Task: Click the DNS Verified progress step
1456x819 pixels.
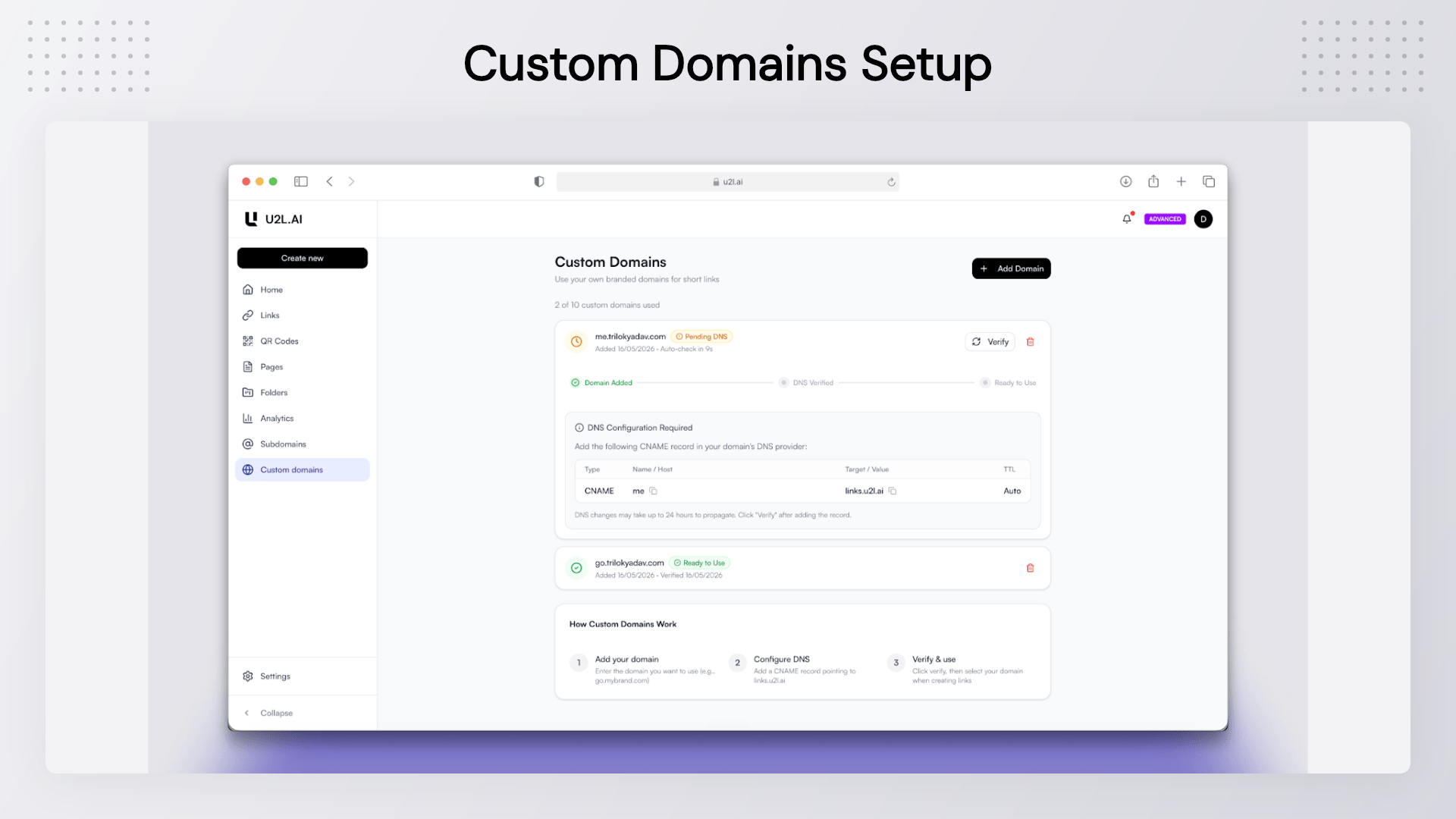Action: tap(806, 383)
